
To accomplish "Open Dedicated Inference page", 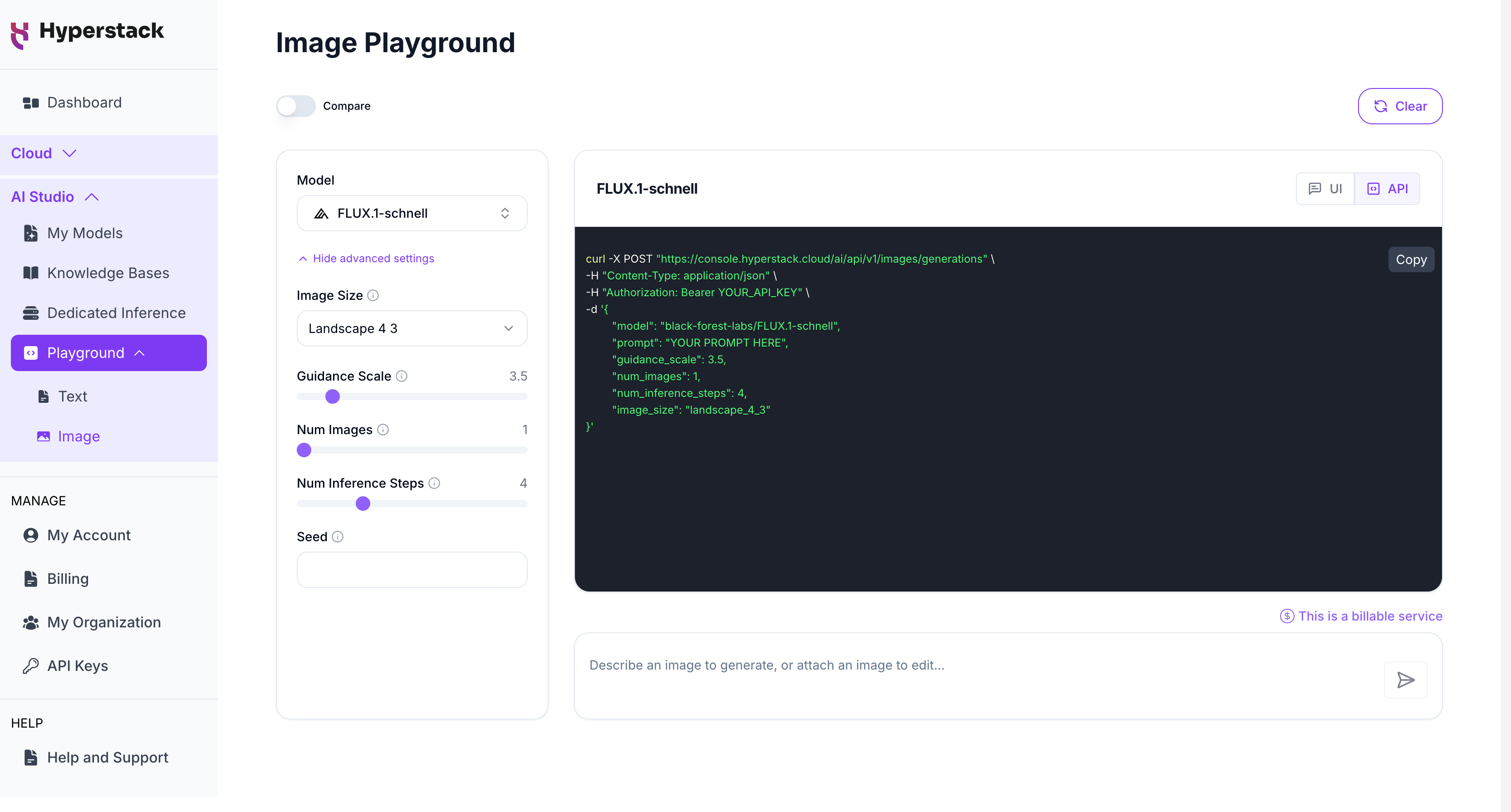I will 108,313.
